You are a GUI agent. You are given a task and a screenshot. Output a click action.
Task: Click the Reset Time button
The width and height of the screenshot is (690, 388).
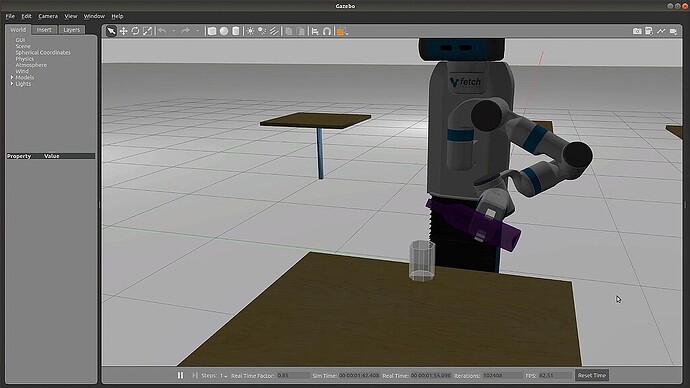click(x=592, y=375)
